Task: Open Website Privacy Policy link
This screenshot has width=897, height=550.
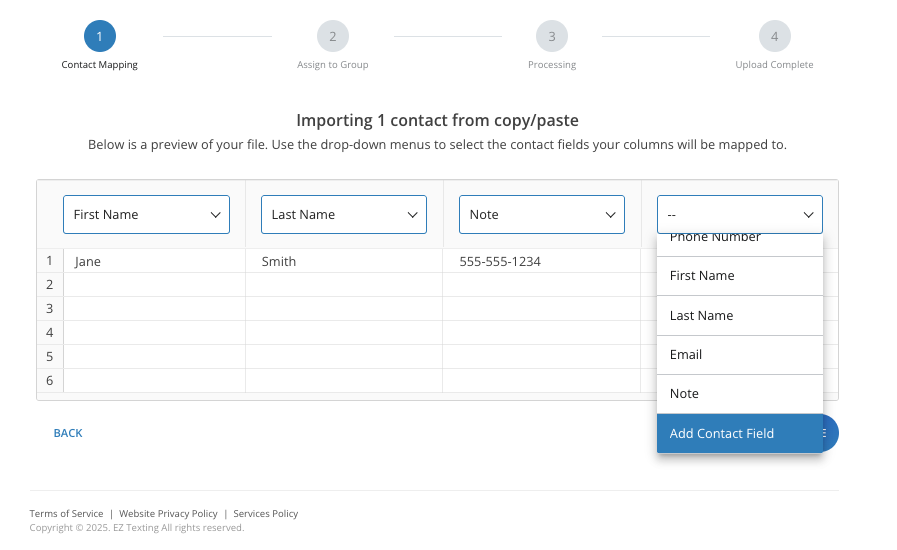Action: [x=168, y=513]
